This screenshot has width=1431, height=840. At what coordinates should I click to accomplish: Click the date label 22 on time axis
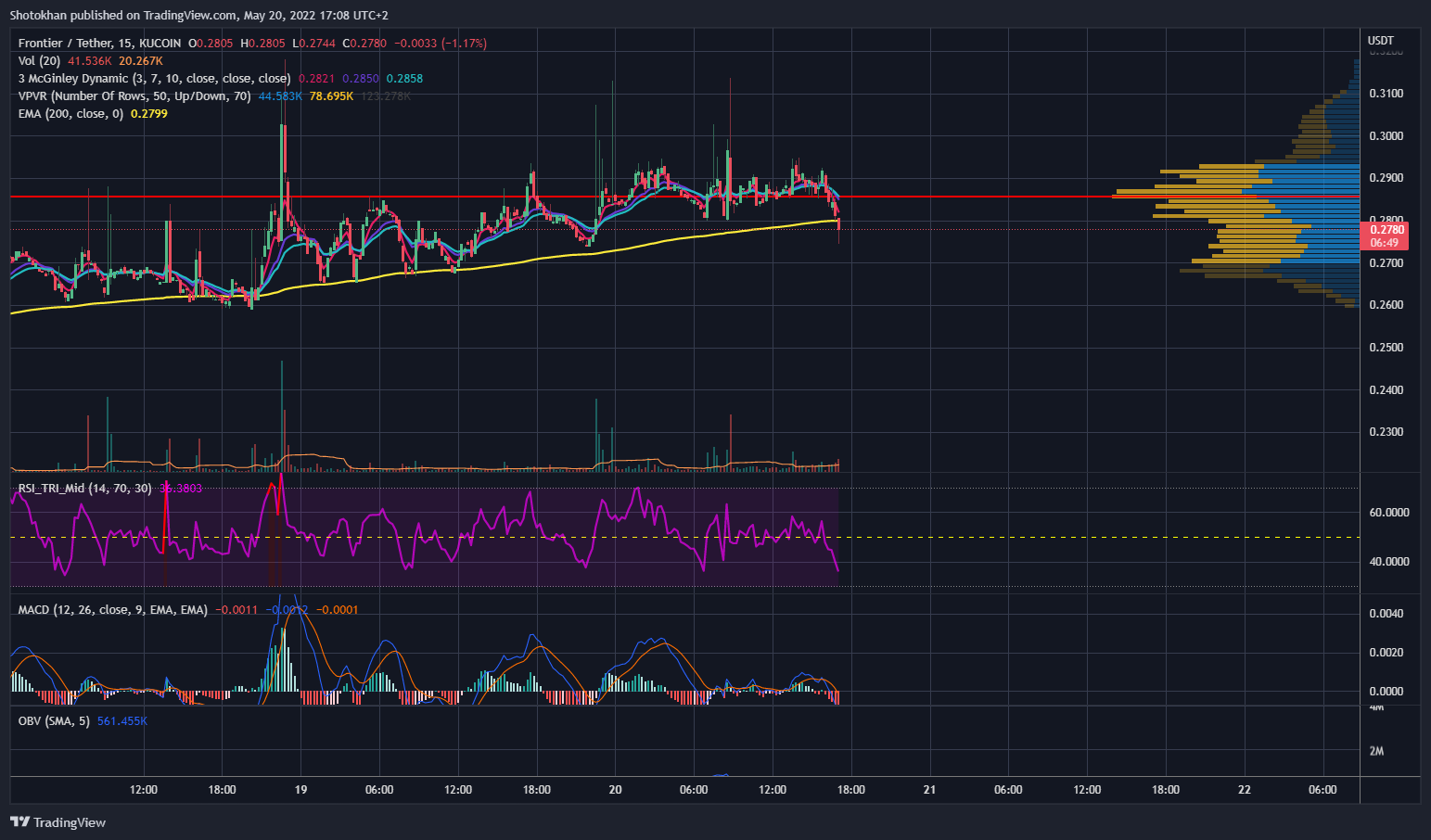[1244, 790]
